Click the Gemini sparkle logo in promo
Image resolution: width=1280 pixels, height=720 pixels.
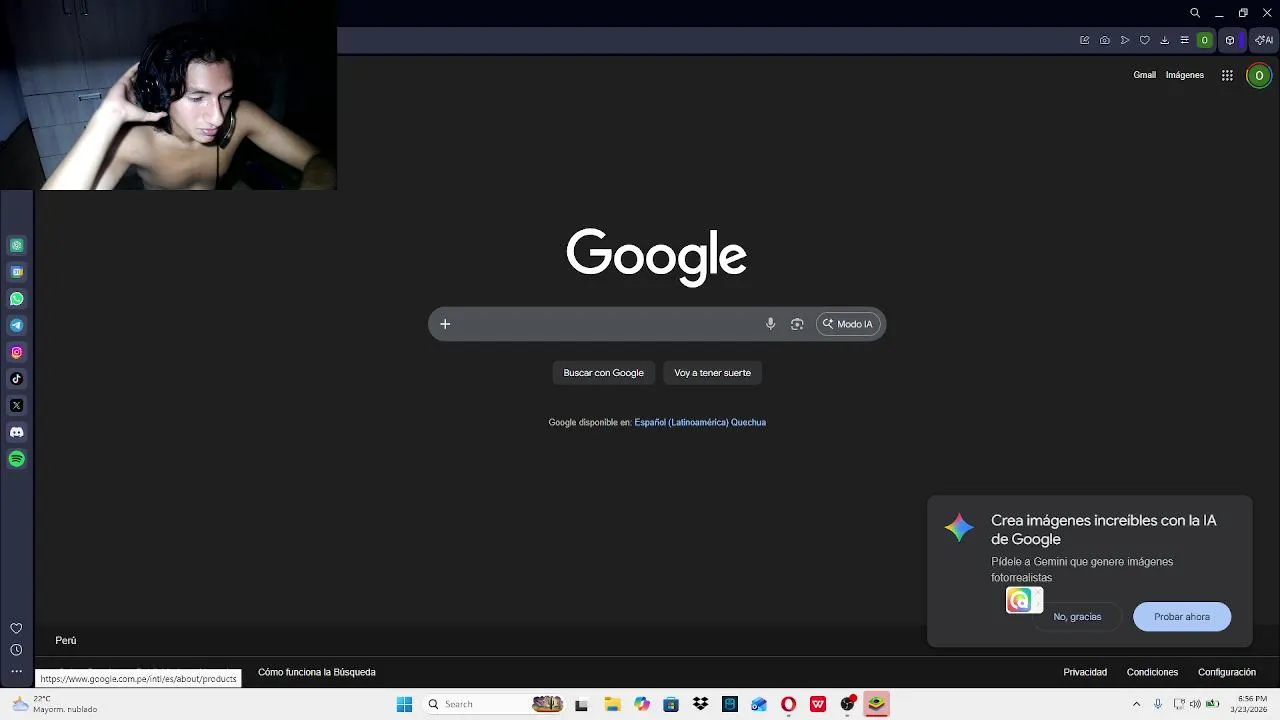click(959, 527)
